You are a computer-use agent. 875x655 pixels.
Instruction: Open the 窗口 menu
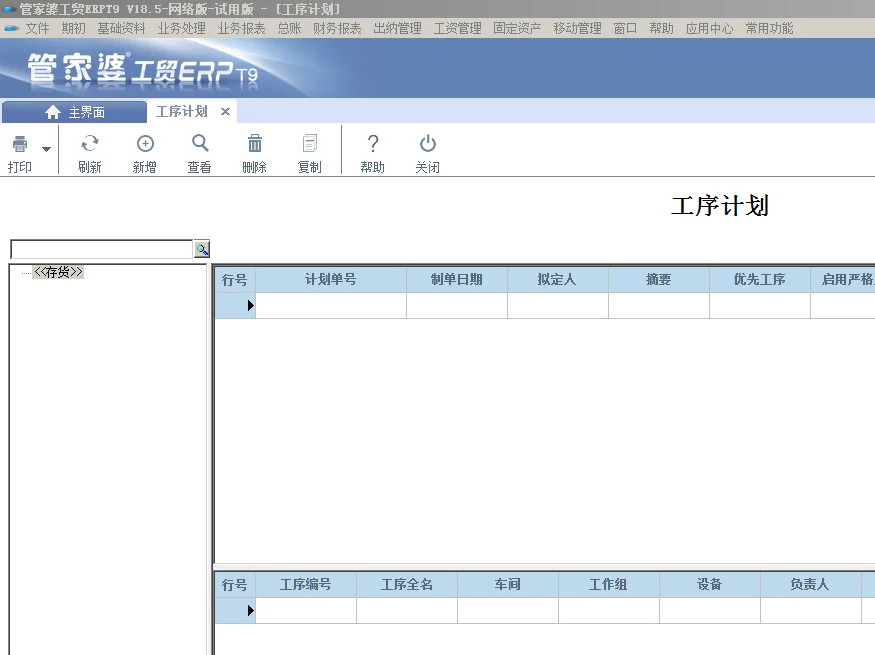[x=625, y=28]
